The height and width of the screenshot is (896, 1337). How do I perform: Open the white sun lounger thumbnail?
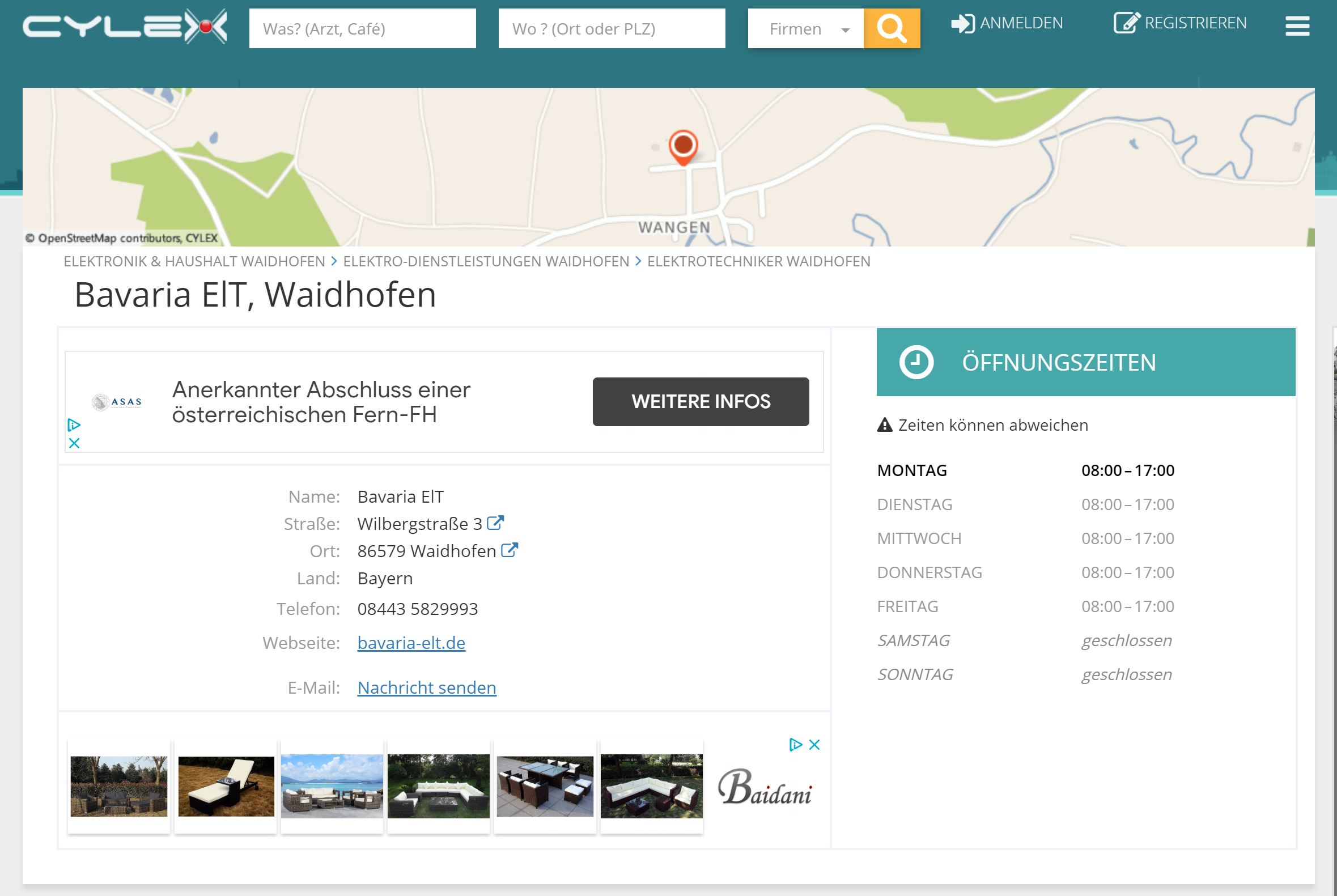click(226, 785)
